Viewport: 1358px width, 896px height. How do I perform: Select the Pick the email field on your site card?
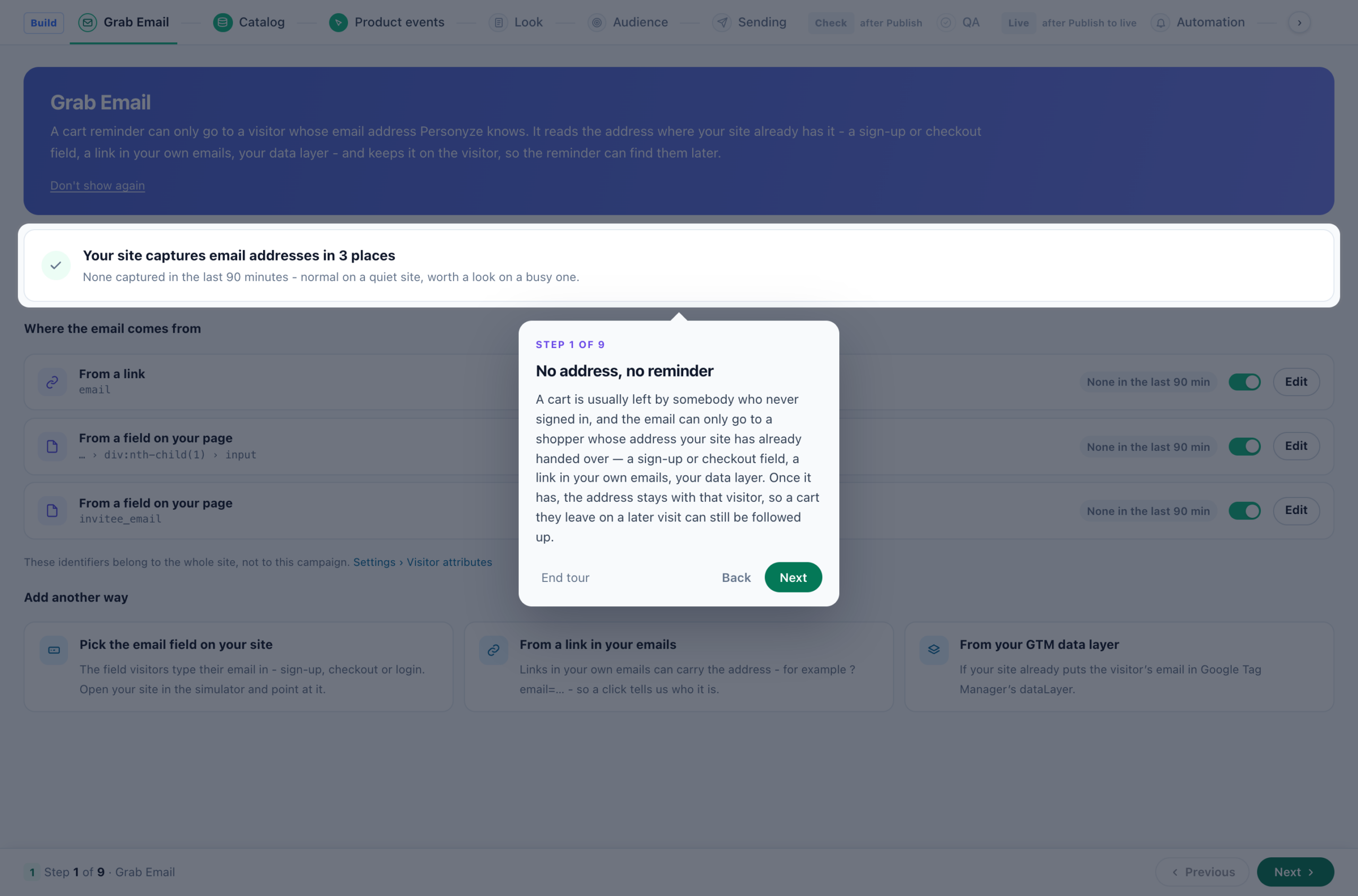point(238,666)
